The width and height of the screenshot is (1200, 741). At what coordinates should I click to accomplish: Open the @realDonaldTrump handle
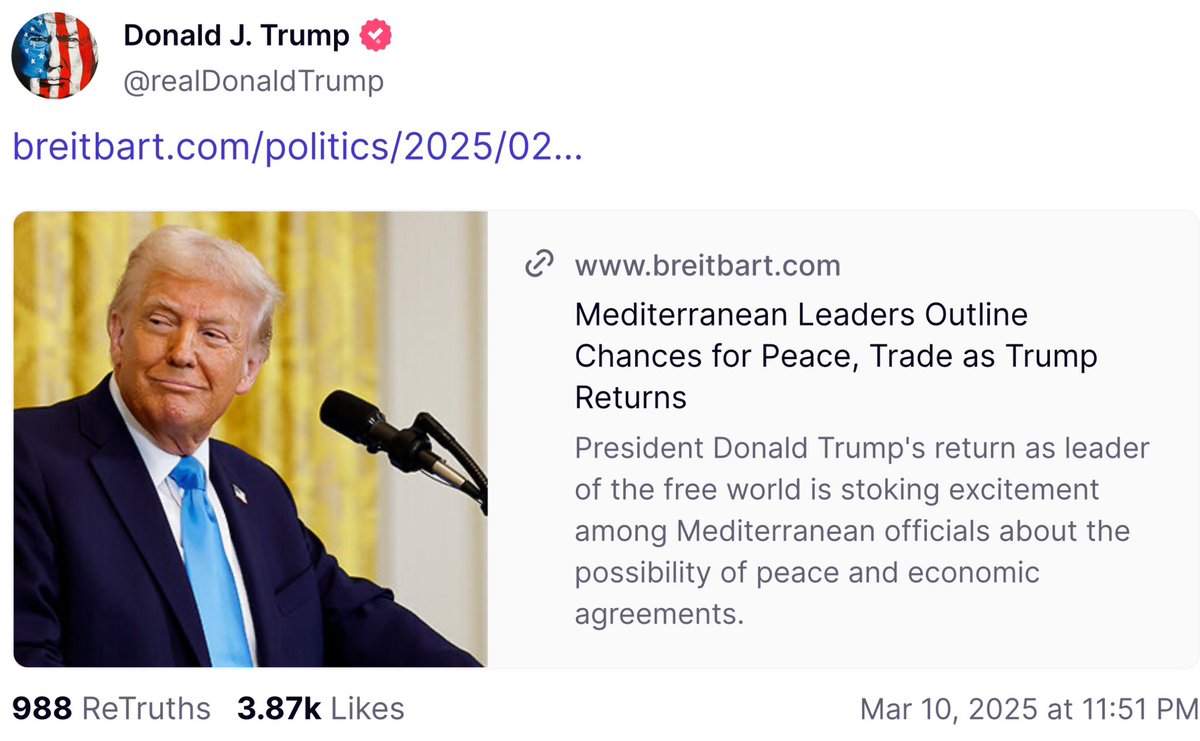(253, 81)
